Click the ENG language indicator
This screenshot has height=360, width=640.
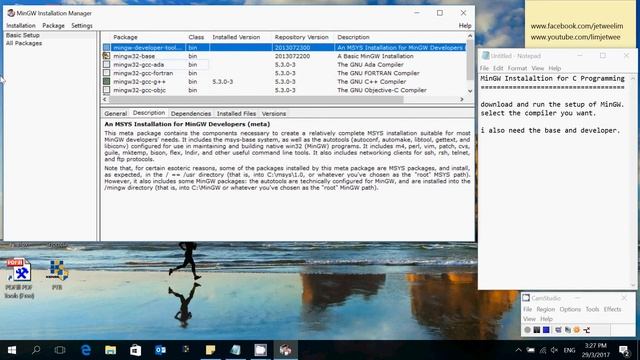[569, 350]
